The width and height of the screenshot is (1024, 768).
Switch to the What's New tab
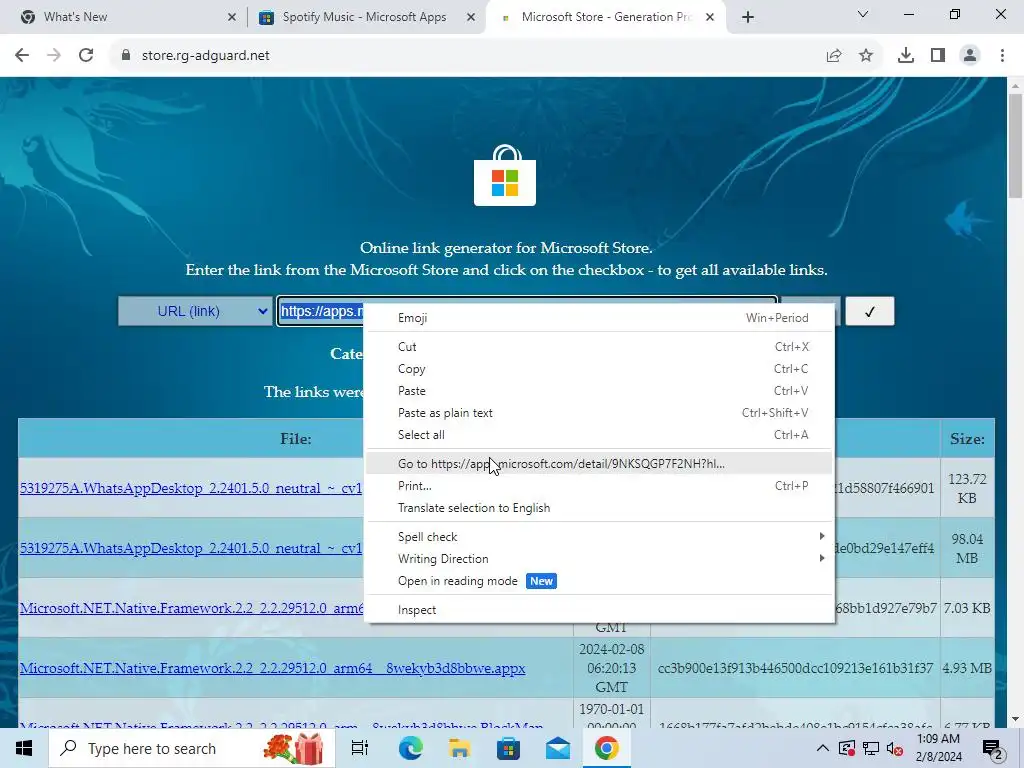tap(123, 17)
